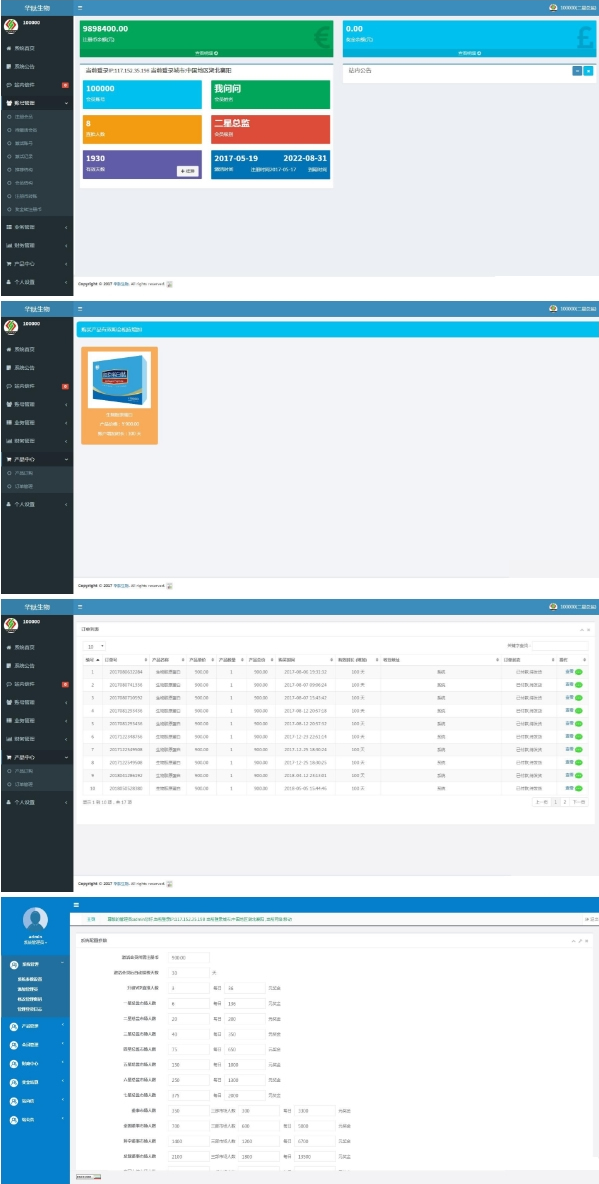Toggle the green switch in order row 8

579,763
